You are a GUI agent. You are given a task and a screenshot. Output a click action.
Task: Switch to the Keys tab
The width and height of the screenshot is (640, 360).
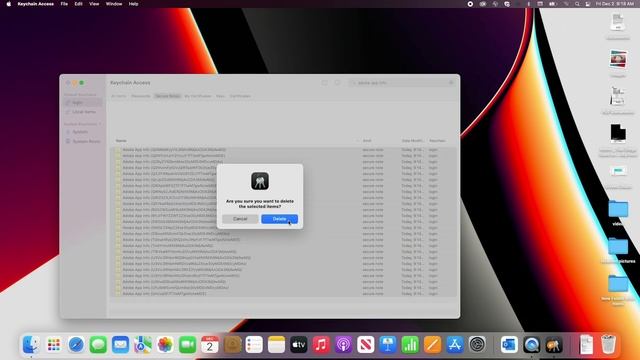[220, 96]
